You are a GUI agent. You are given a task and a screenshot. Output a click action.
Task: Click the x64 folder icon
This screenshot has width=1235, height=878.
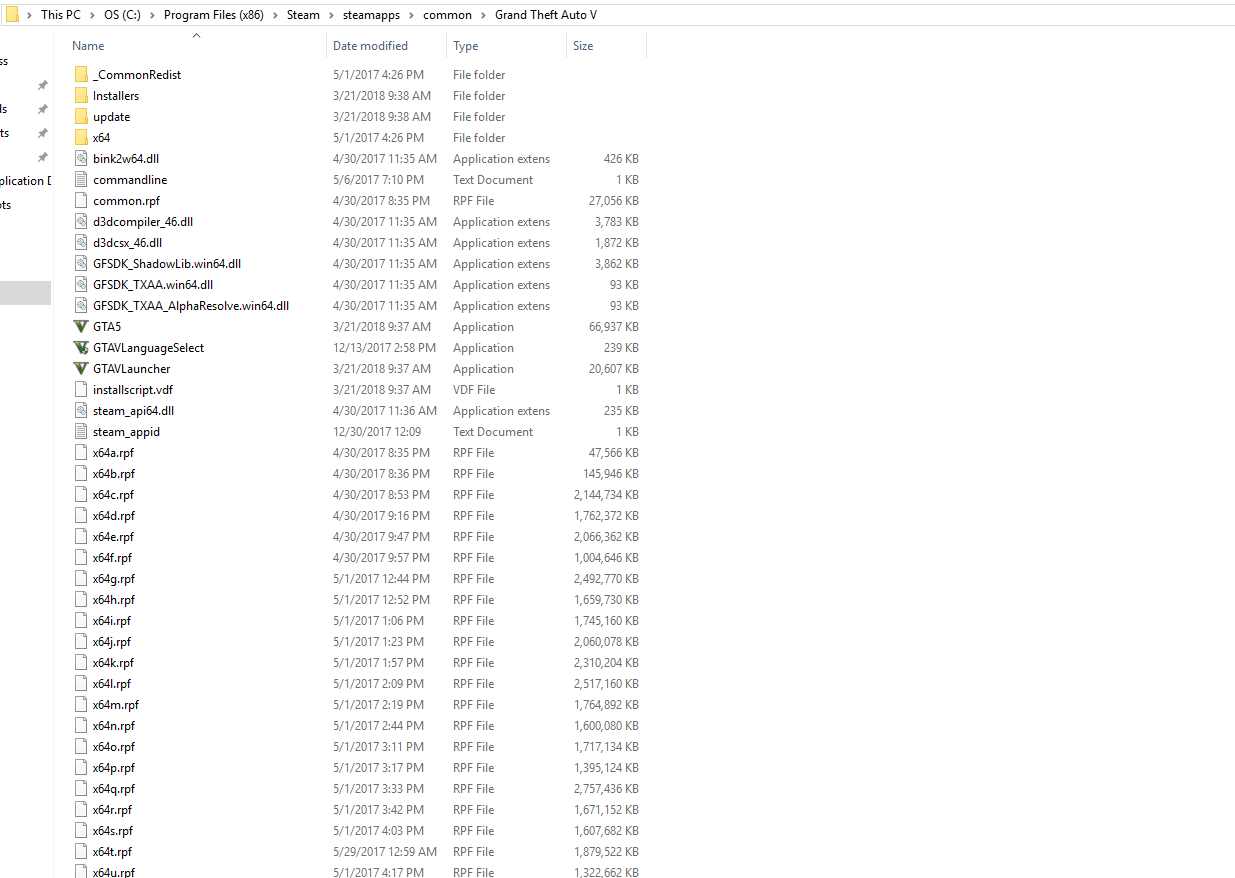click(81, 138)
